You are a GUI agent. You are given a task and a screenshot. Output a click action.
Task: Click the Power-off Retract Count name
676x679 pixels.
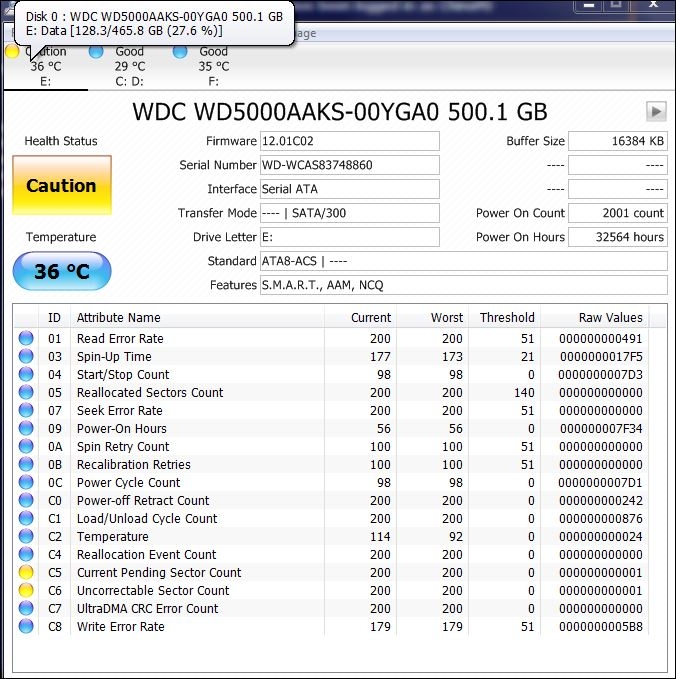(x=143, y=501)
